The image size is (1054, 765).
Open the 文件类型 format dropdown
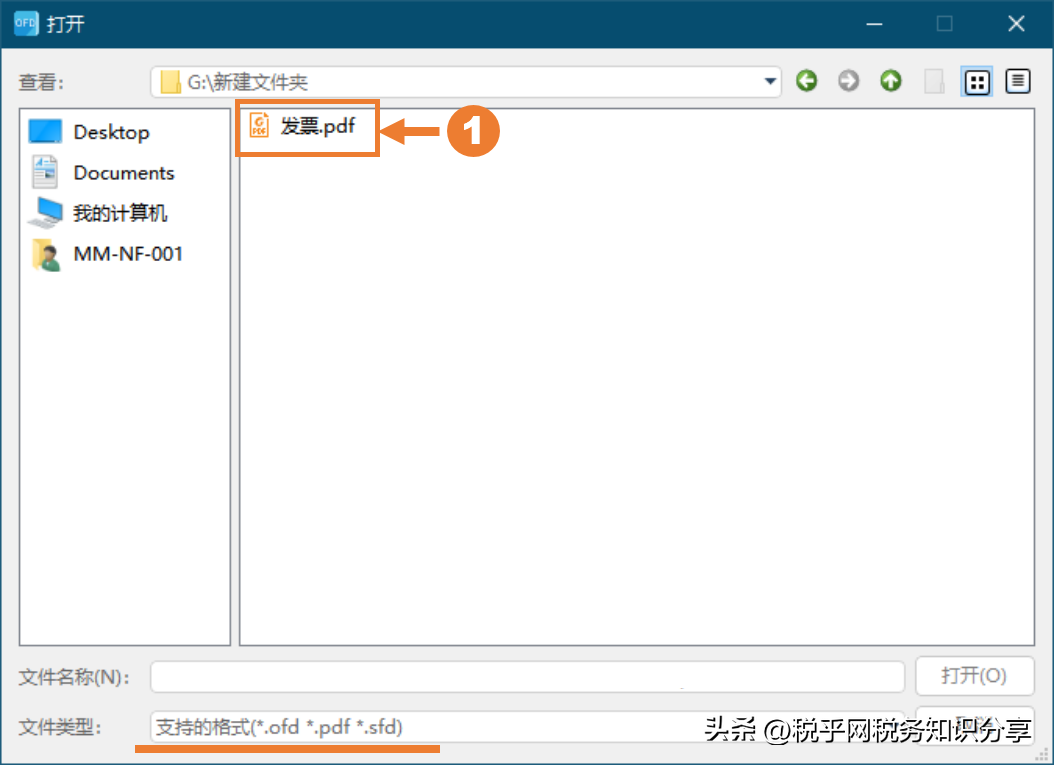(527, 727)
